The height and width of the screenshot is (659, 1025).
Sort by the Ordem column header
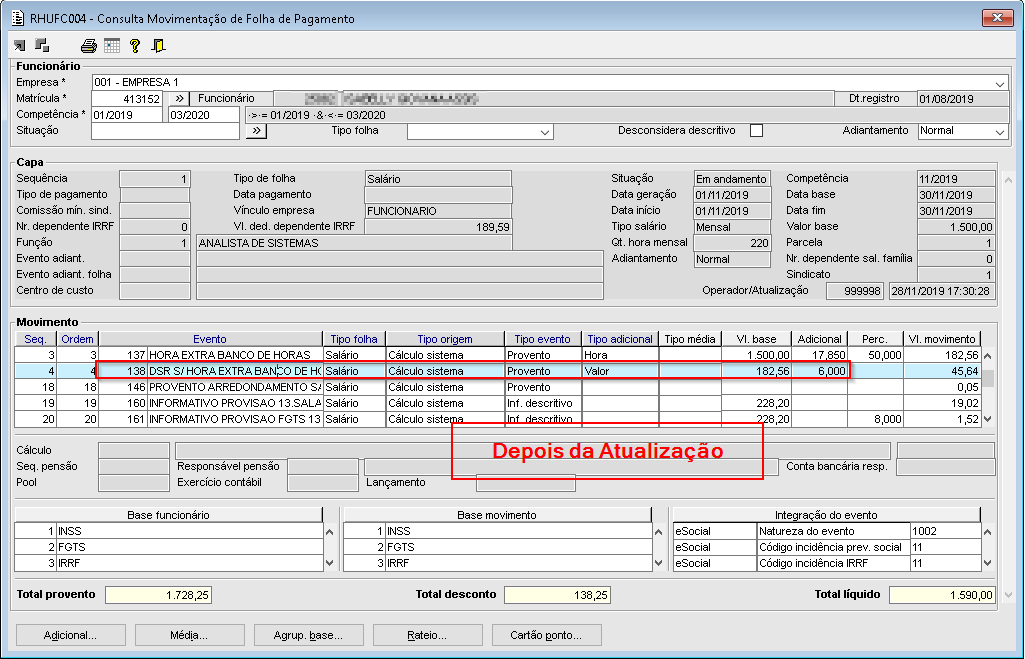point(77,339)
